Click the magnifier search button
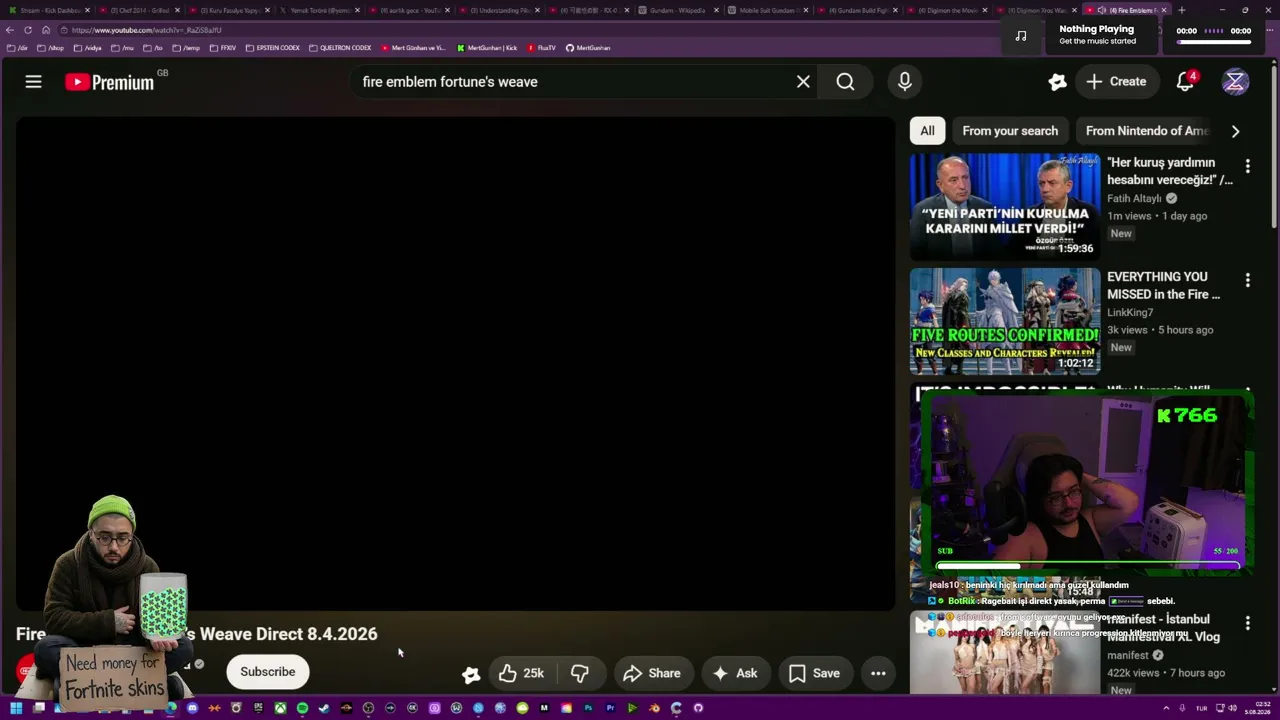This screenshot has width=1280, height=720. point(845,82)
